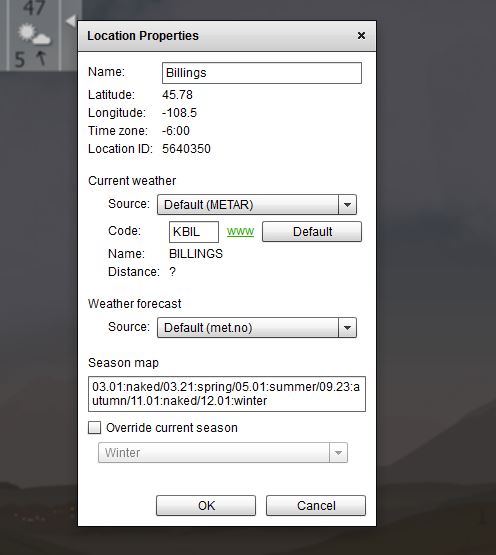The image size is (496, 555).
Task: Click inside the Season map text box
Action: (x=227, y=394)
